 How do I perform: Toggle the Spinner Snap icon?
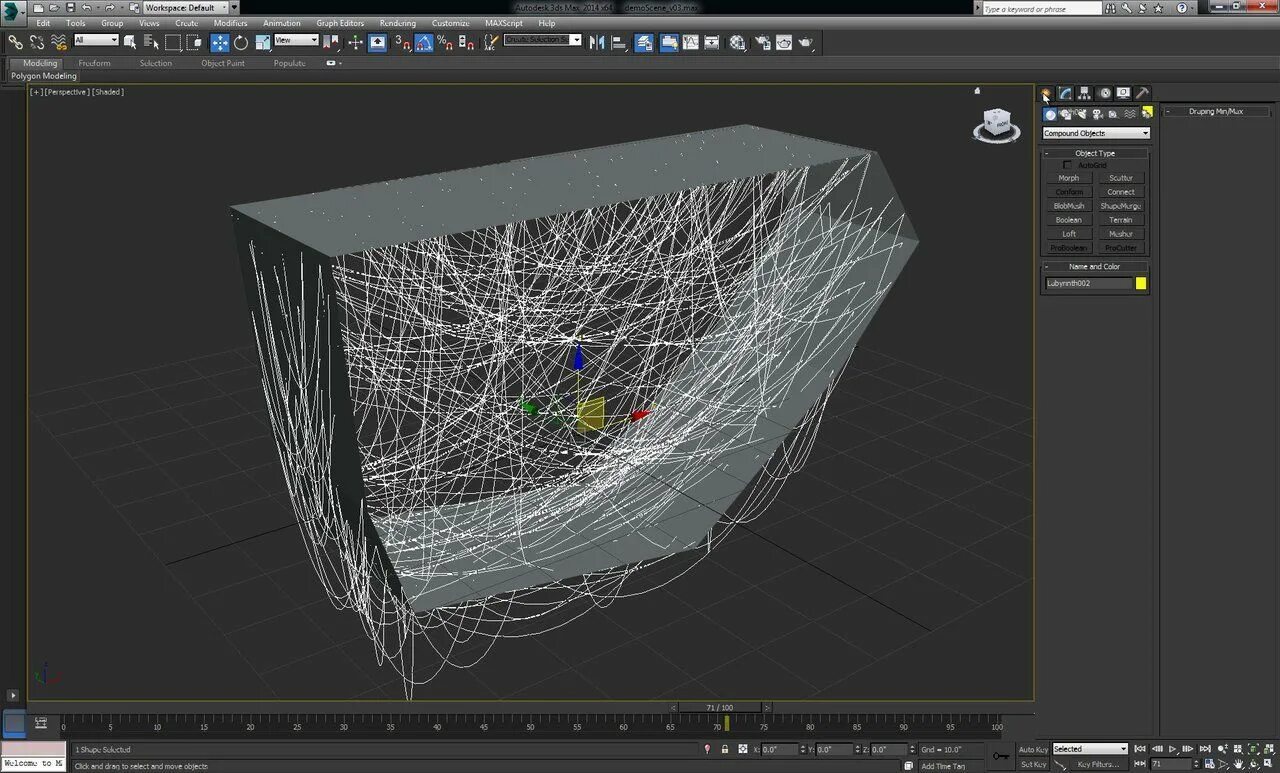tap(466, 42)
